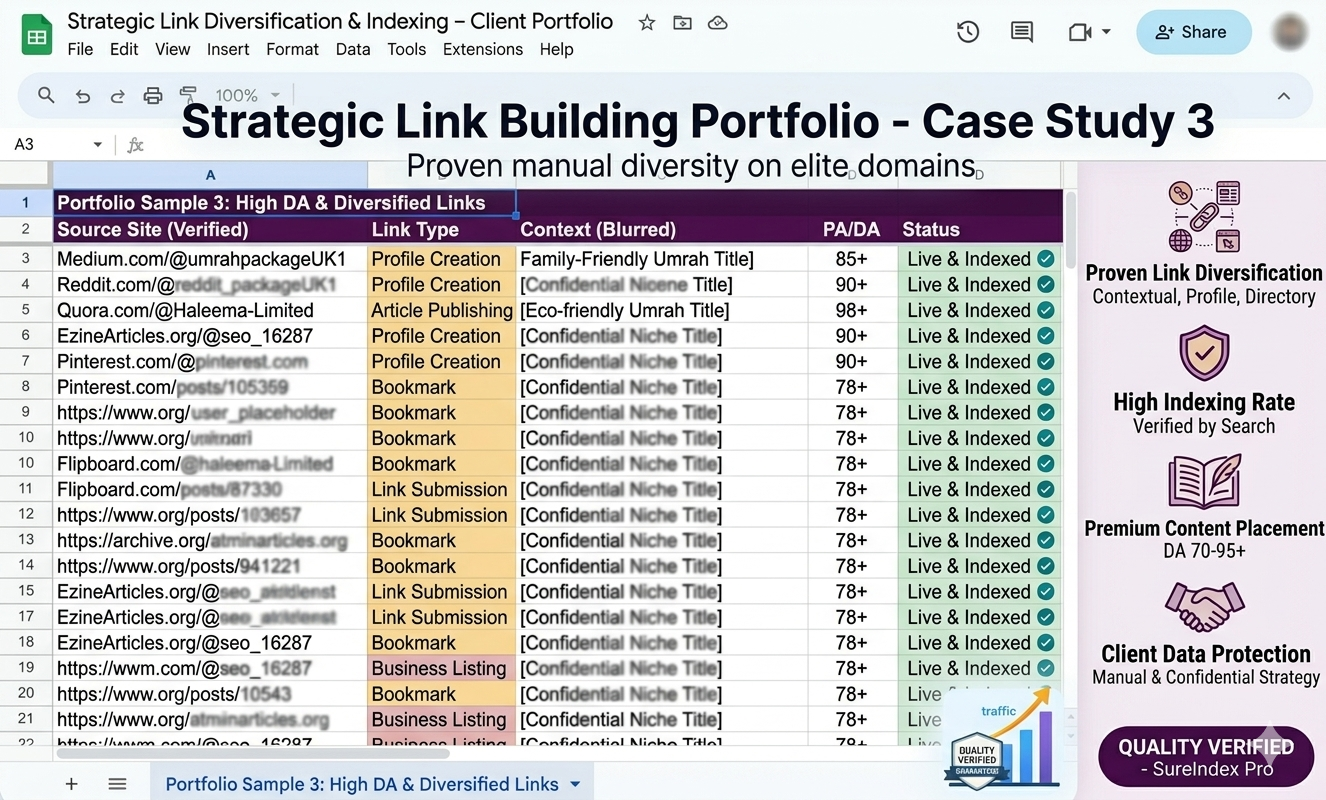Open the sheet tab dropdown menu
This screenshot has height=800, width=1326.
[573, 784]
